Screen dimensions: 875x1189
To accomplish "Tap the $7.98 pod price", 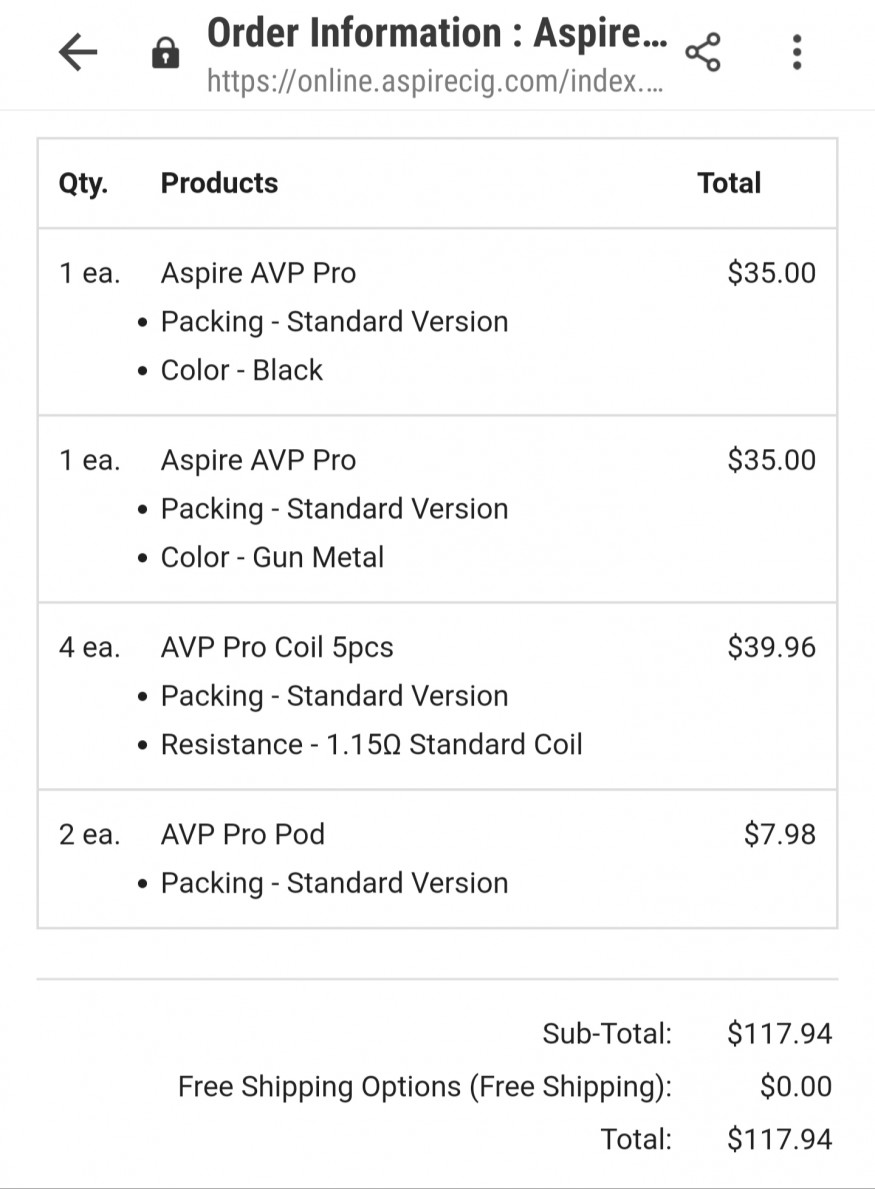I will (779, 834).
